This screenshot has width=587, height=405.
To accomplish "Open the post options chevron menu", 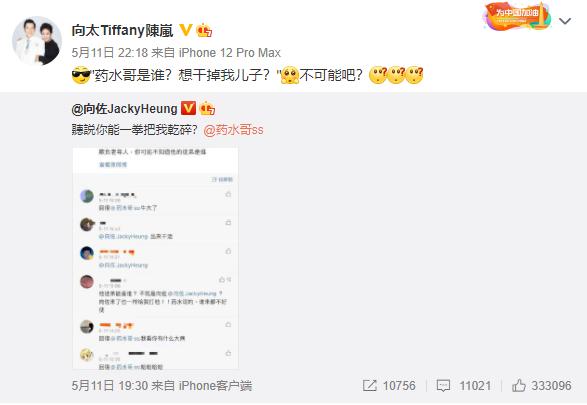I will click(565, 21).
